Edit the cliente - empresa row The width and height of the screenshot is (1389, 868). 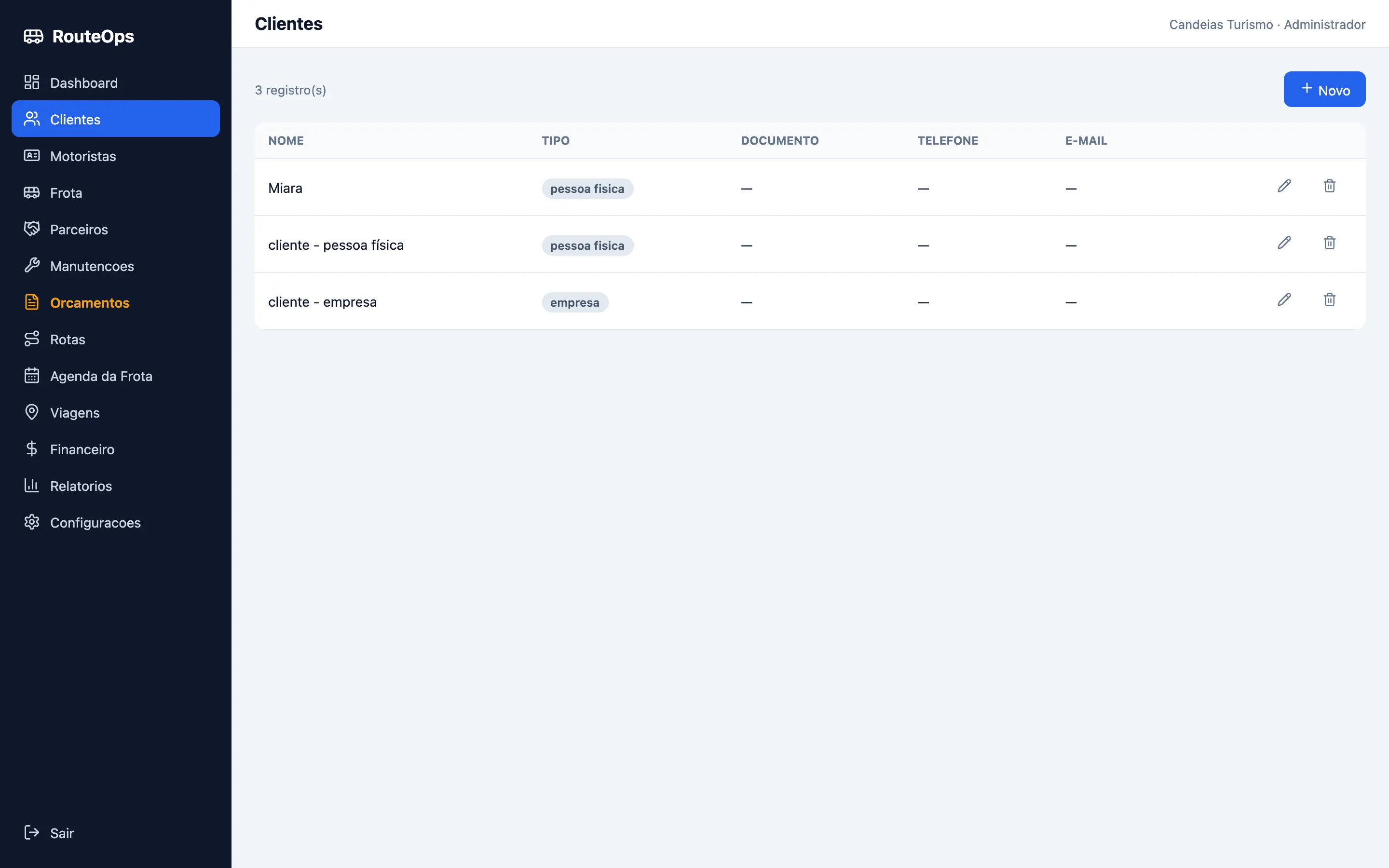click(x=1284, y=299)
